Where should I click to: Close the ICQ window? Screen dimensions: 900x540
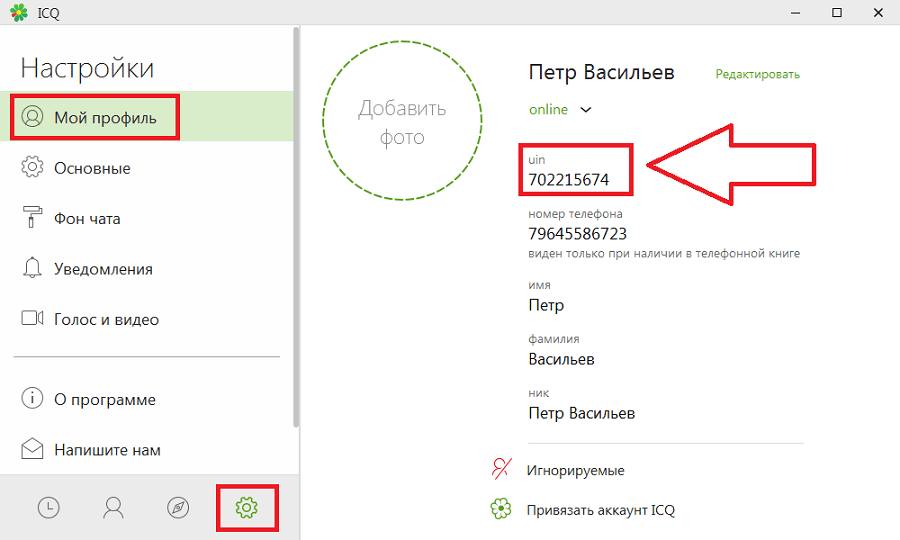[x=878, y=13]
